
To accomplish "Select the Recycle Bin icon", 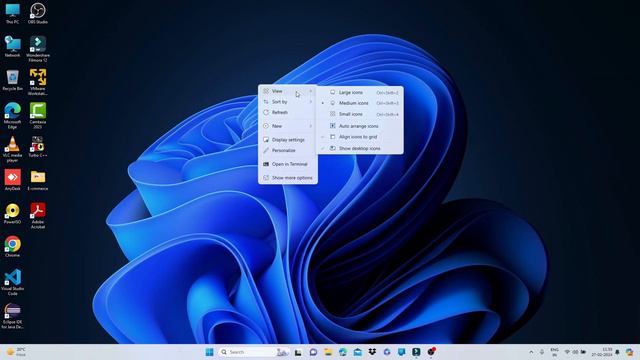I will coord(12,80).
